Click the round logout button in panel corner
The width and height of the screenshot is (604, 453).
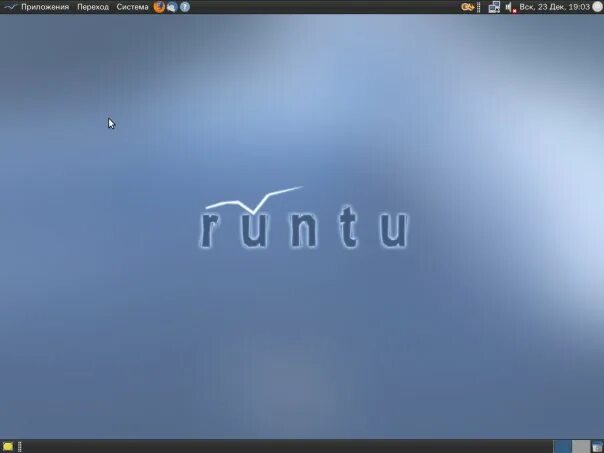pyautogui.click(x=597, y=7)
